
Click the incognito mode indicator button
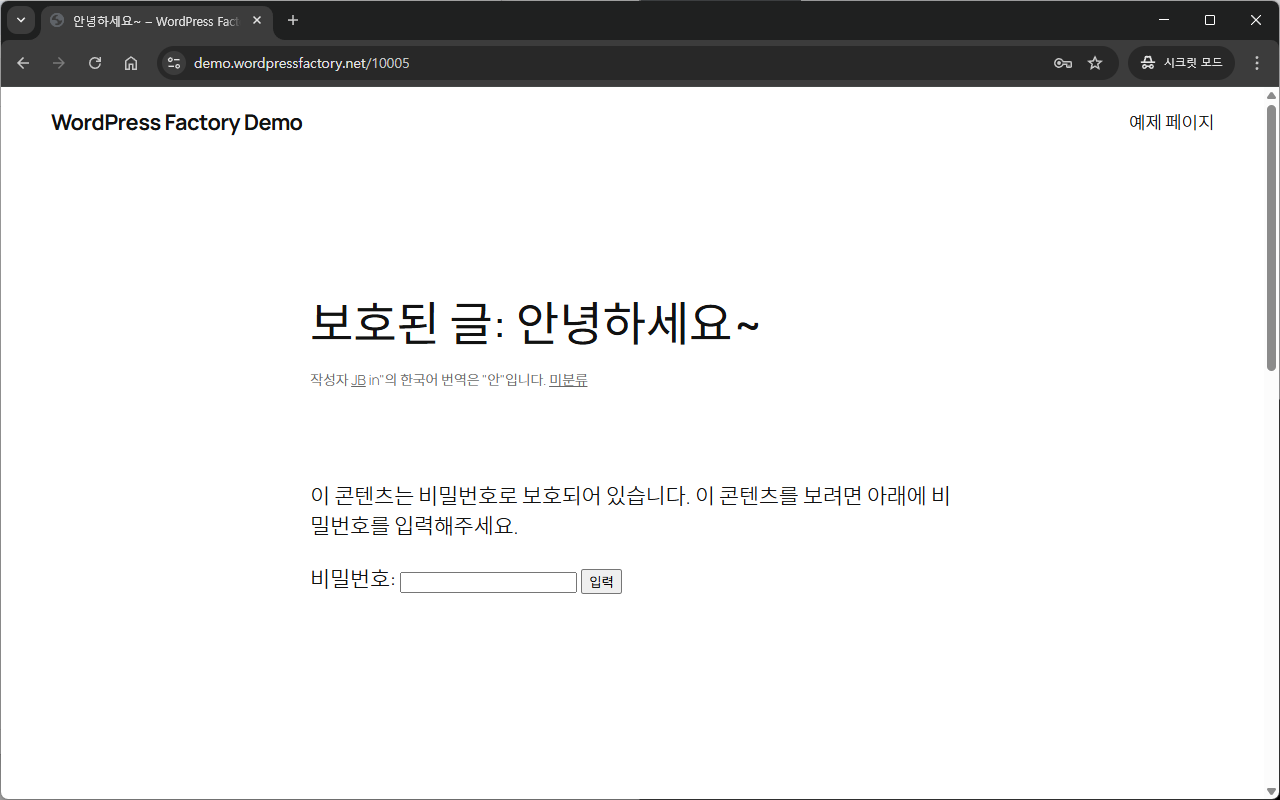[x=1181, y=63]
